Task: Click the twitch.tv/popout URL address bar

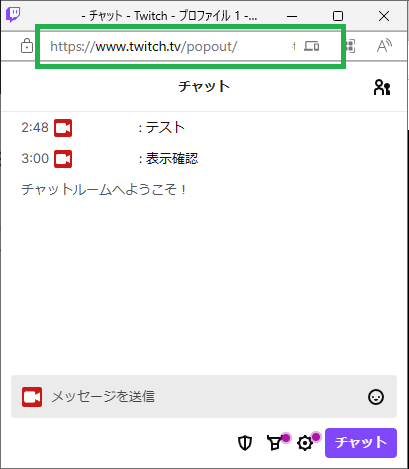Action: tap(190, 46)
